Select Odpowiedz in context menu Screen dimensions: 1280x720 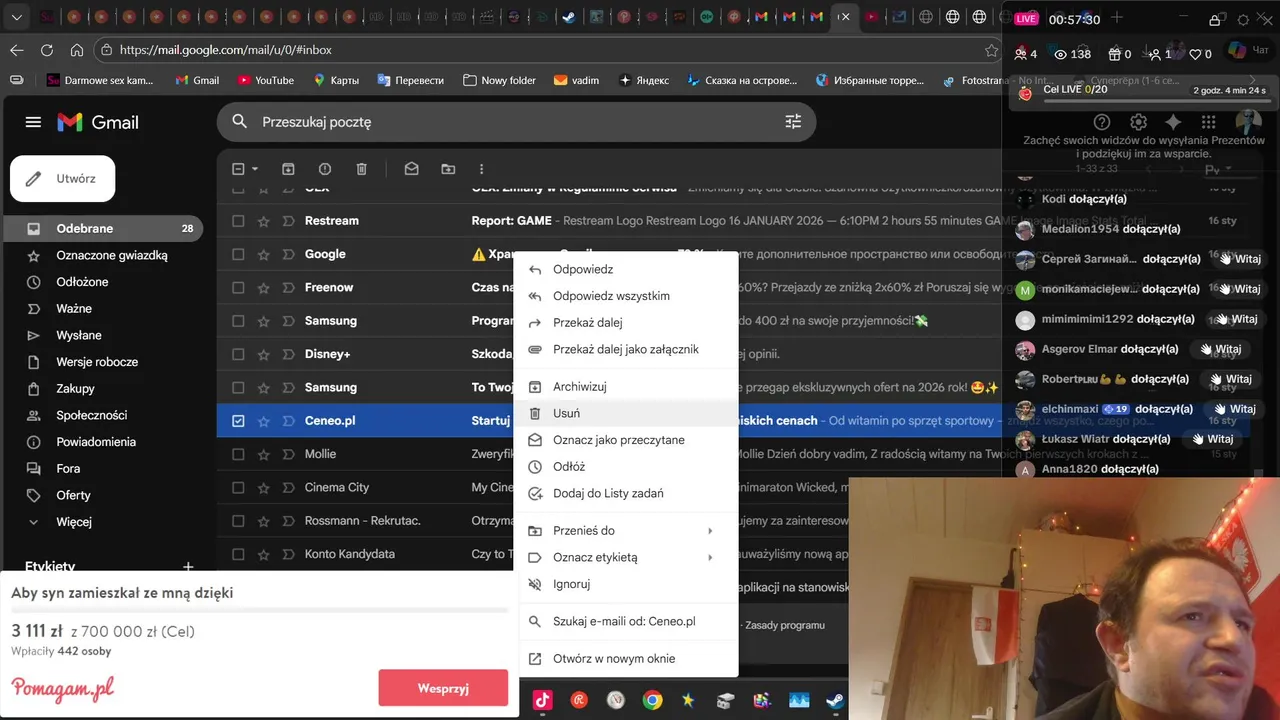(x=626, y=269)
